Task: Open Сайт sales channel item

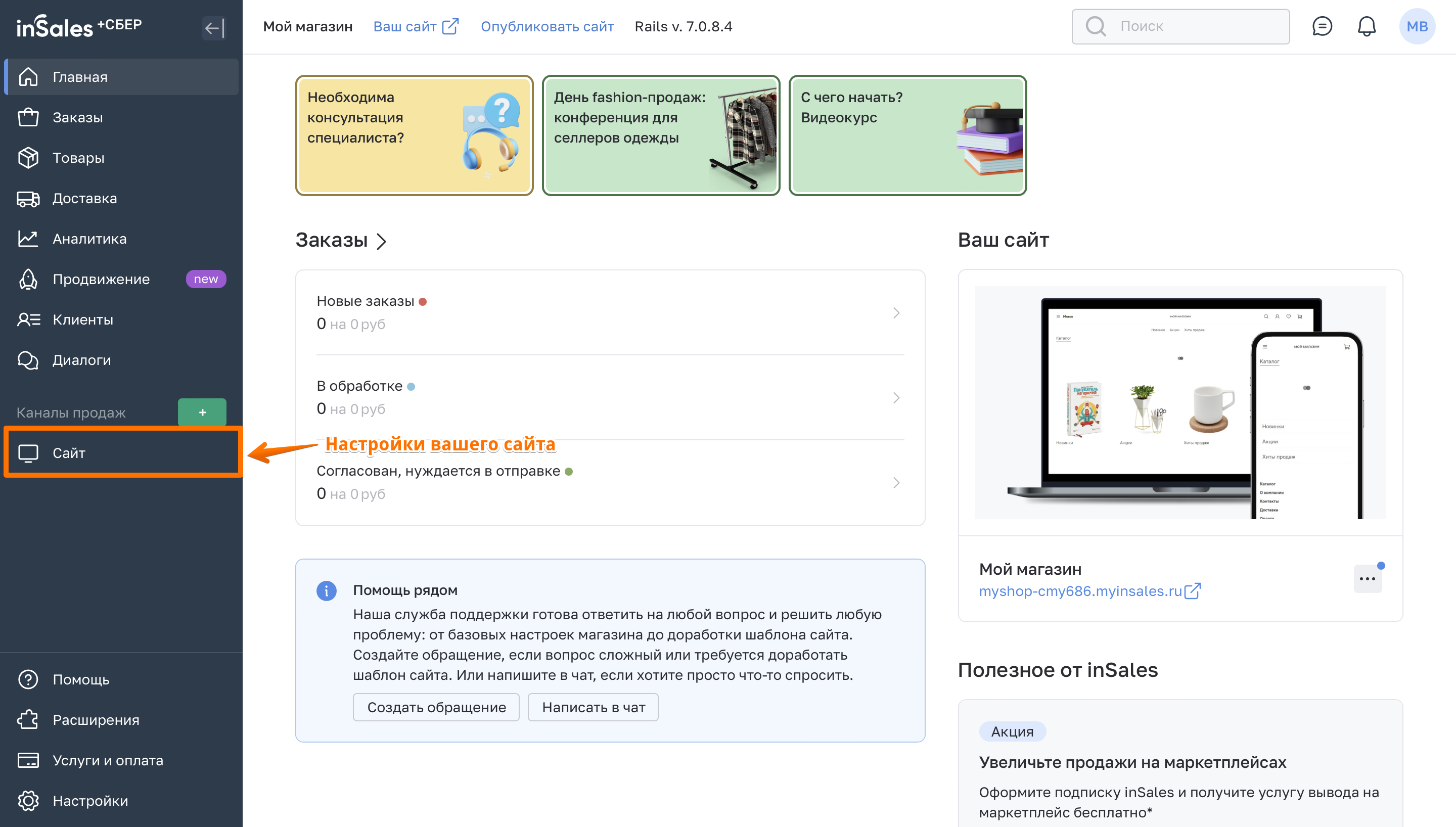Action: coord(69,453)
